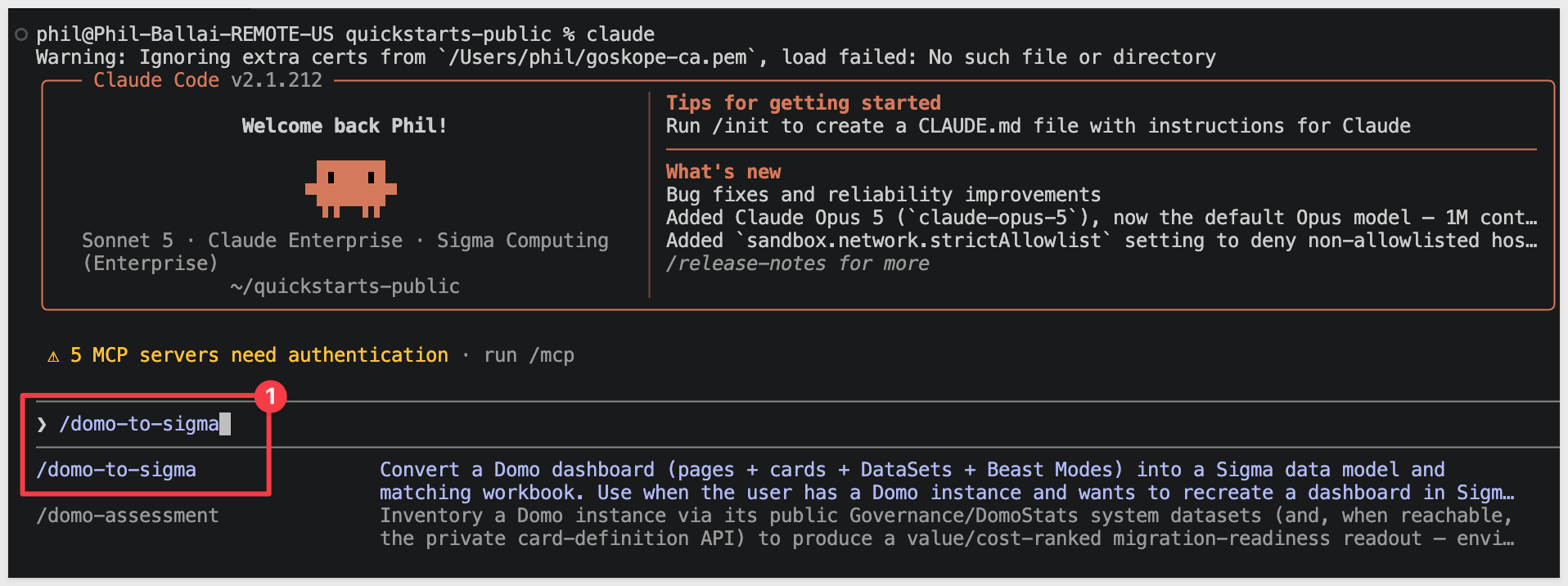Click the circle indicator before phil@Phil-Ballai

tap(22, 34)
